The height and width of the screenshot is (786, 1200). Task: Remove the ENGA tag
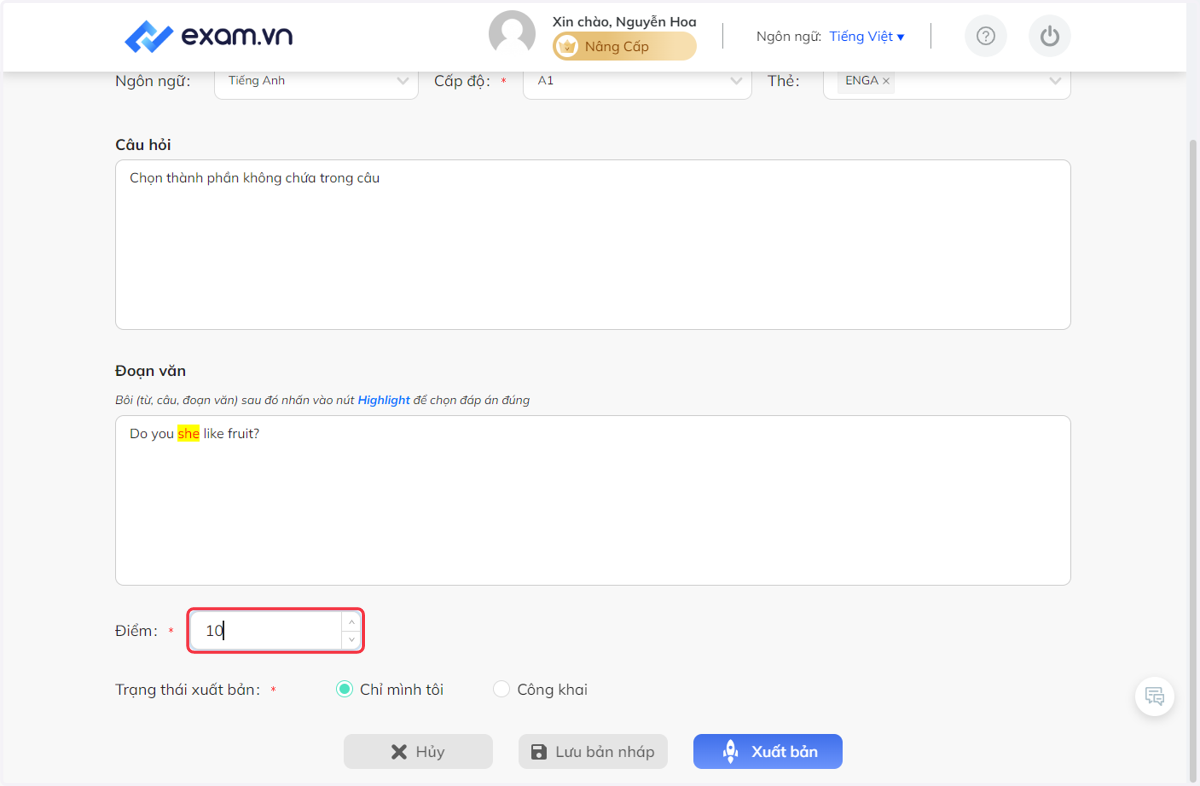click(x=886, y=81)
